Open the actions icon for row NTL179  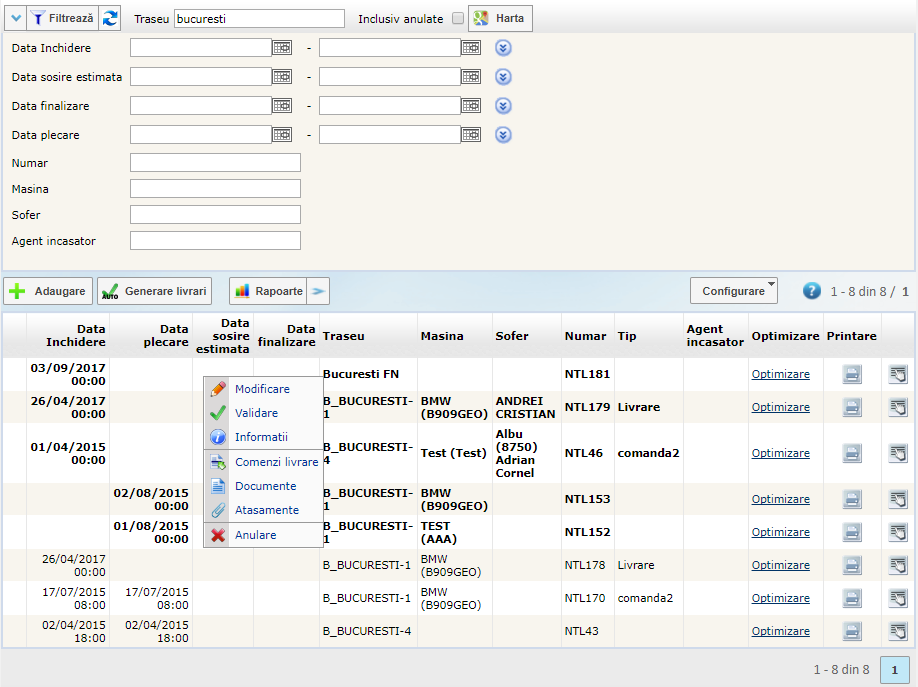pos(898,407)
